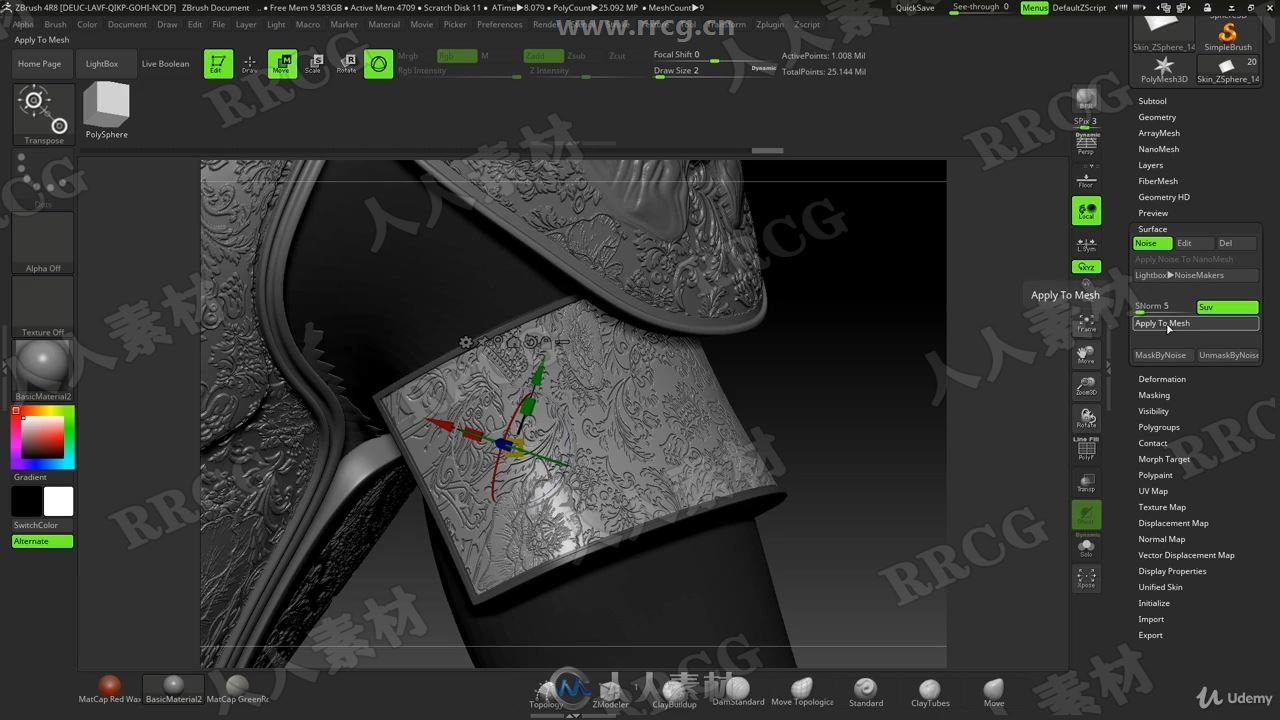The width and height of the screenshot is (1280, 720).
Task: Toggle Solo mode
Action: pyautogui.click(x=1086, y=546)
